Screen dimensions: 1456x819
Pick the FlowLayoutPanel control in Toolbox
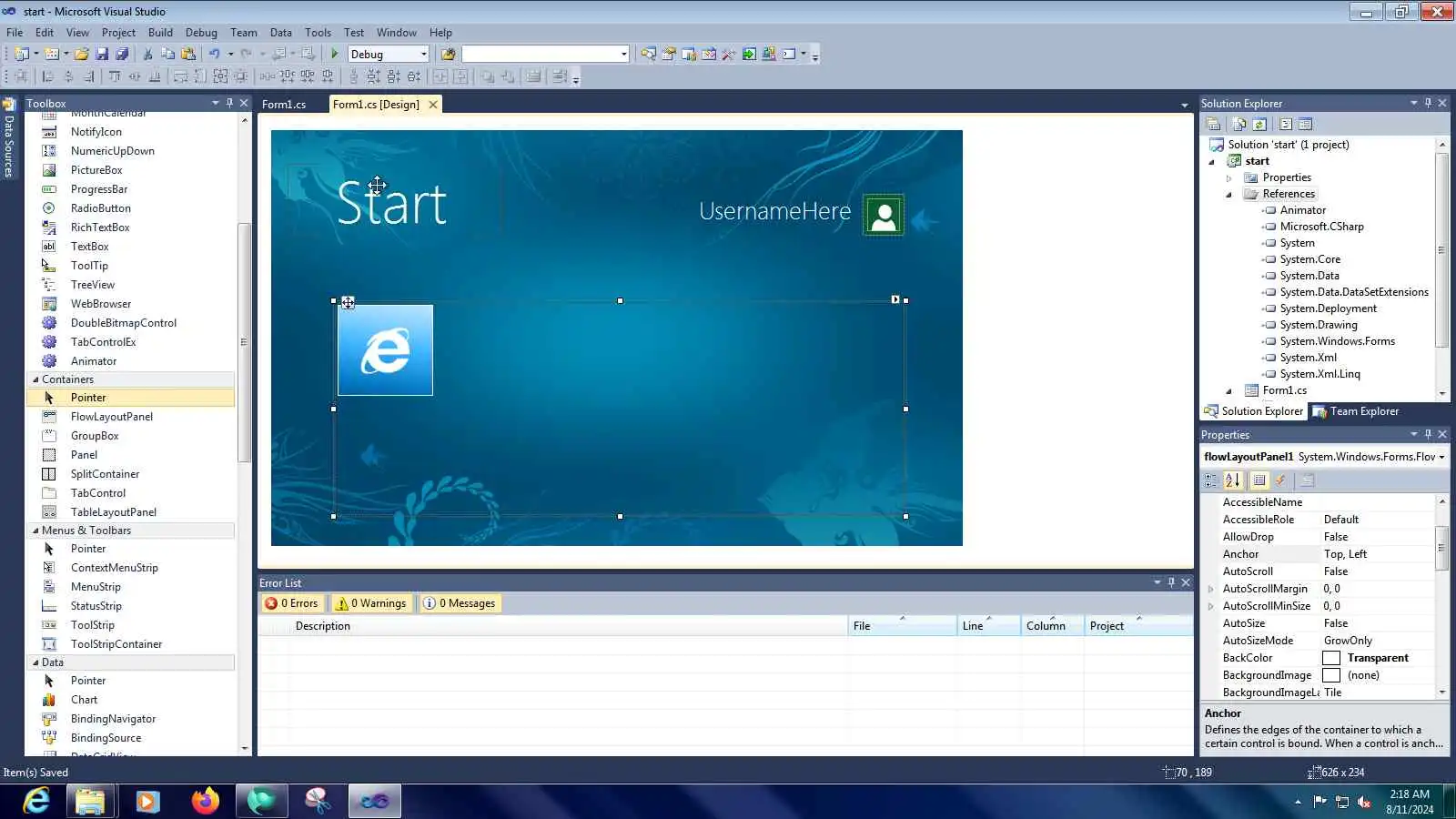(x=112, y=417)
